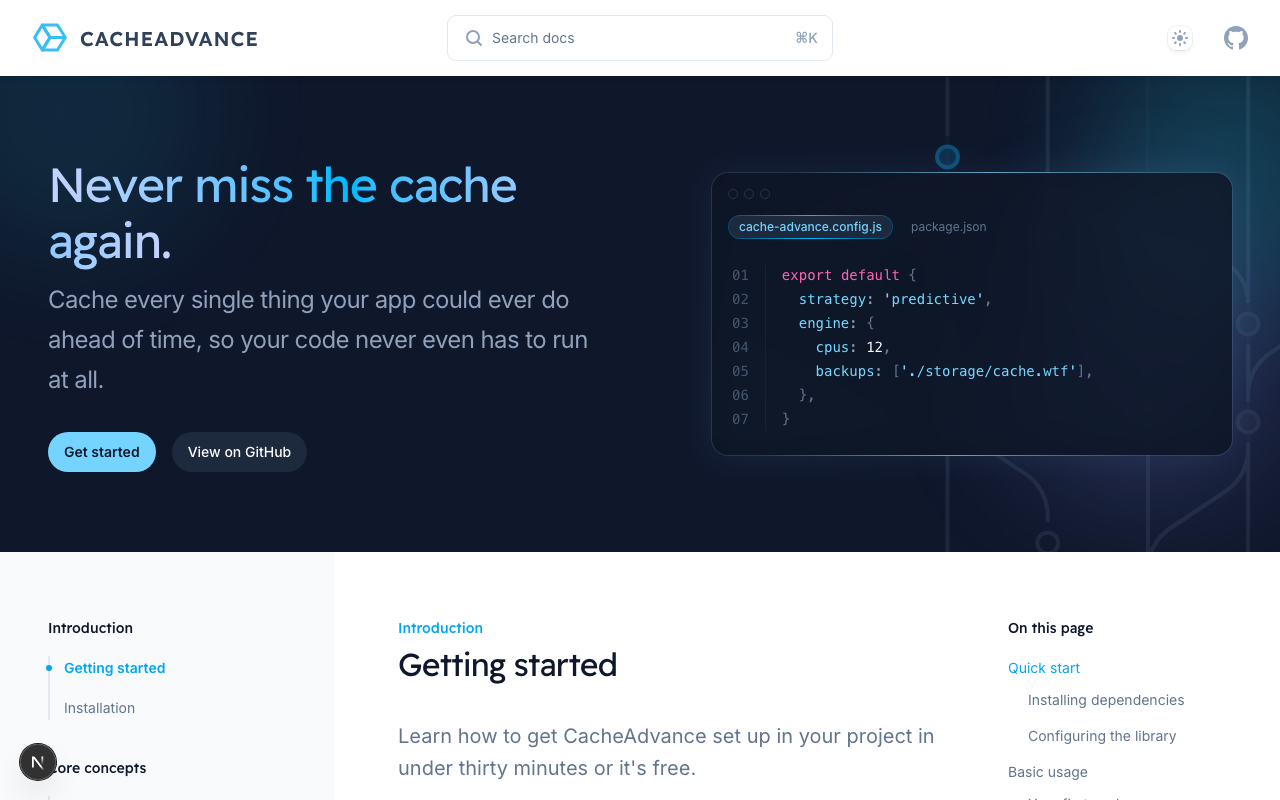The image size is (1280, 800).
Task: Click the View on GitHub button
Action: (239, 452)
